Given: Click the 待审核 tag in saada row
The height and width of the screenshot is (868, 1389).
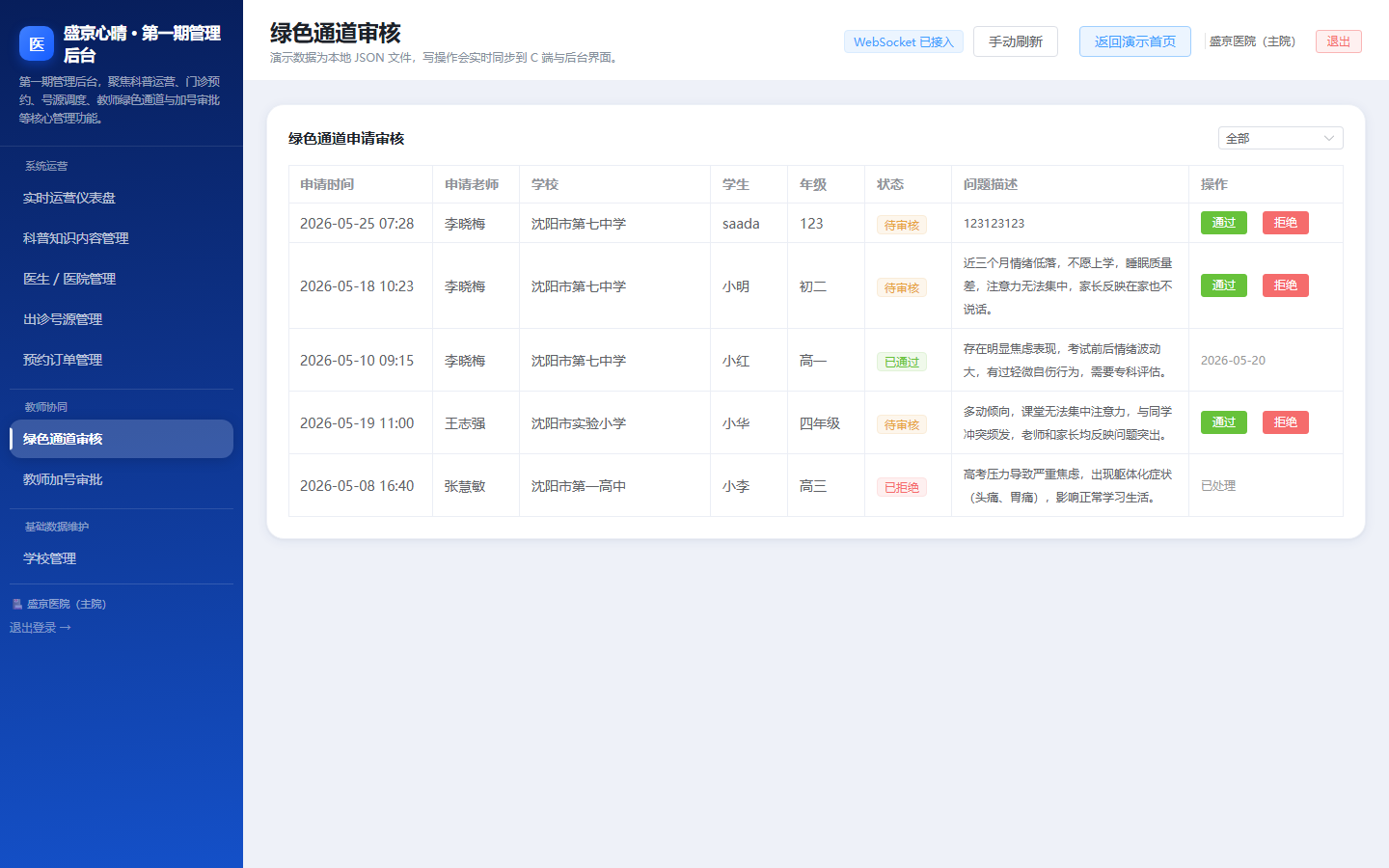Looking at the screenshot, I should [902, 225].
